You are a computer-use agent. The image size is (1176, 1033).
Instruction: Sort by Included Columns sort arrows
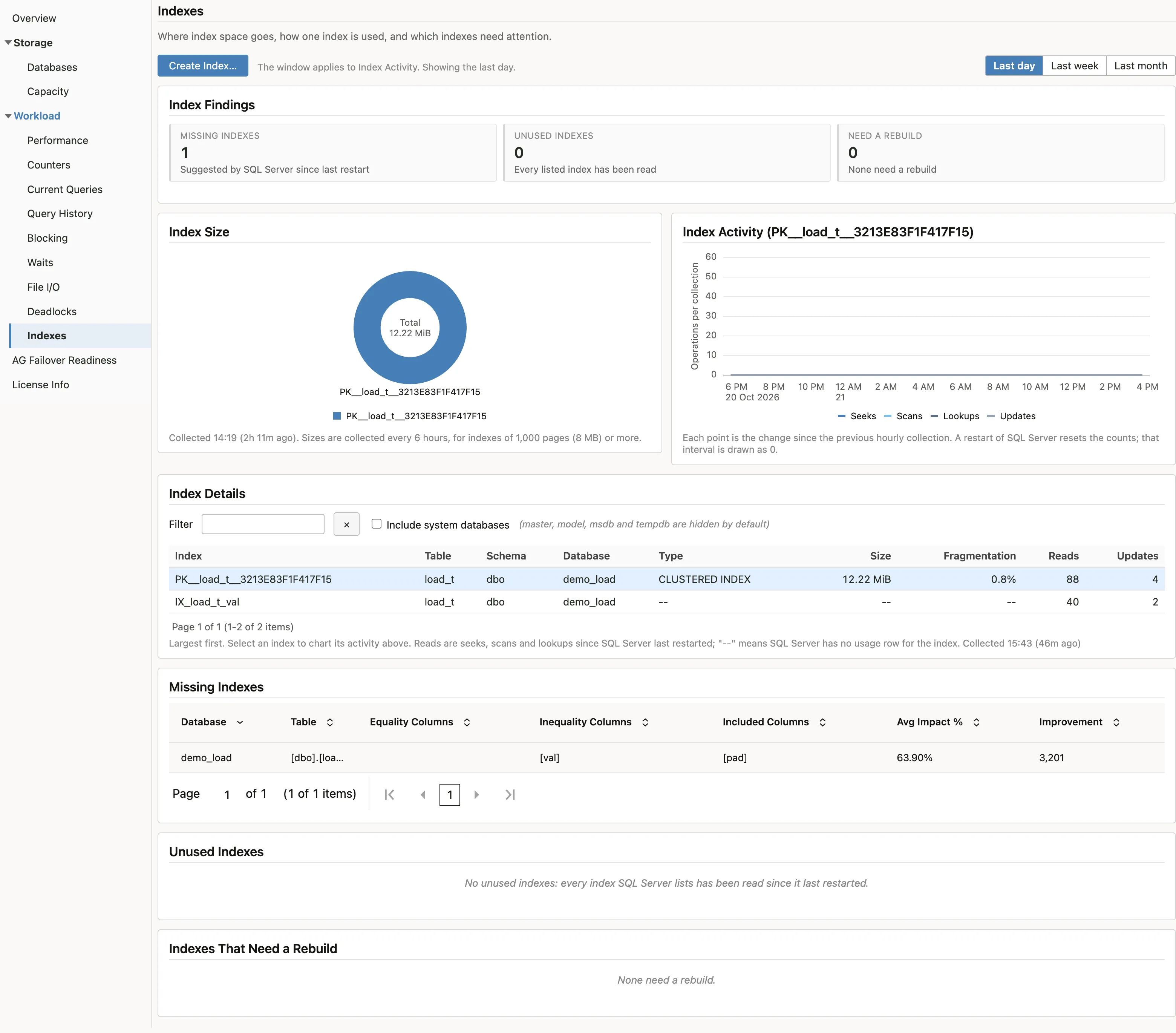point(822,722)
